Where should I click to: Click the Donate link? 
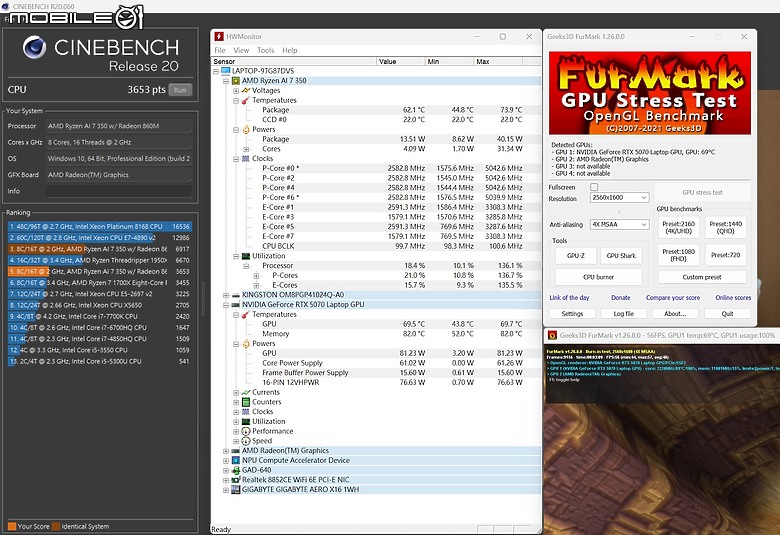[x=620, y=298]
